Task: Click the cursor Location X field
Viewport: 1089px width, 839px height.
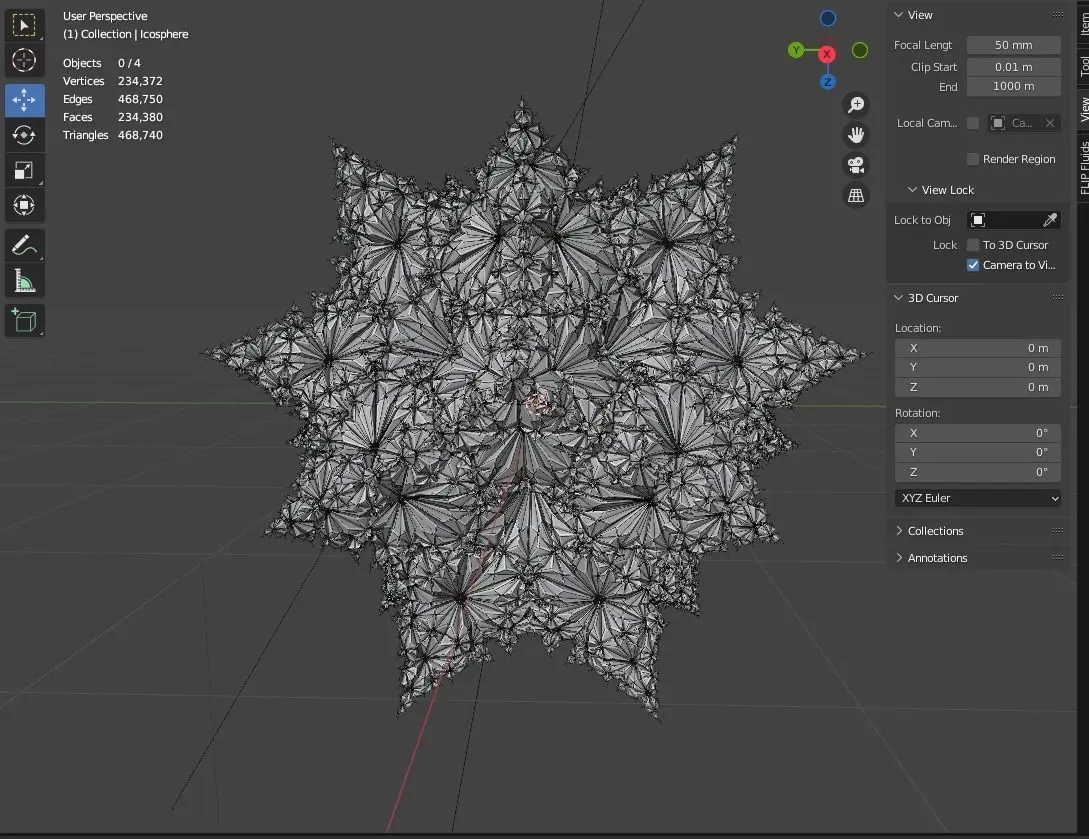Action: [977, 348]
